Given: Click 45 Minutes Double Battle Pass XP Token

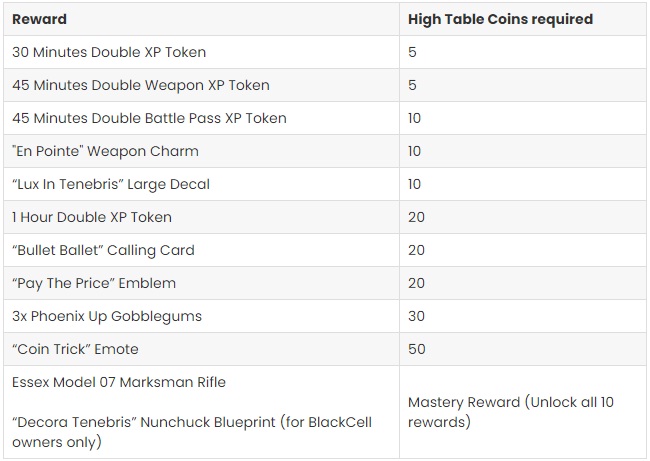Looking at the screenshot, I should [x=149, y=118].
